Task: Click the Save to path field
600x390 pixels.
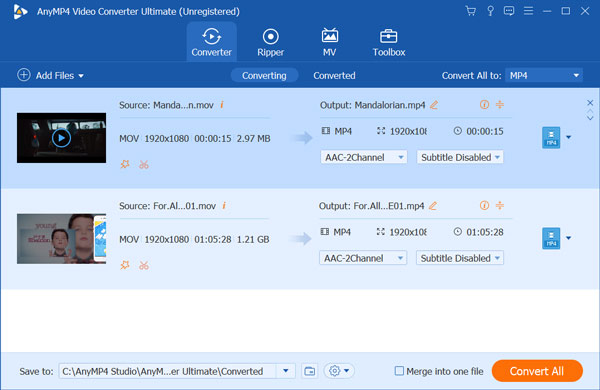Action: coord(167,371)
